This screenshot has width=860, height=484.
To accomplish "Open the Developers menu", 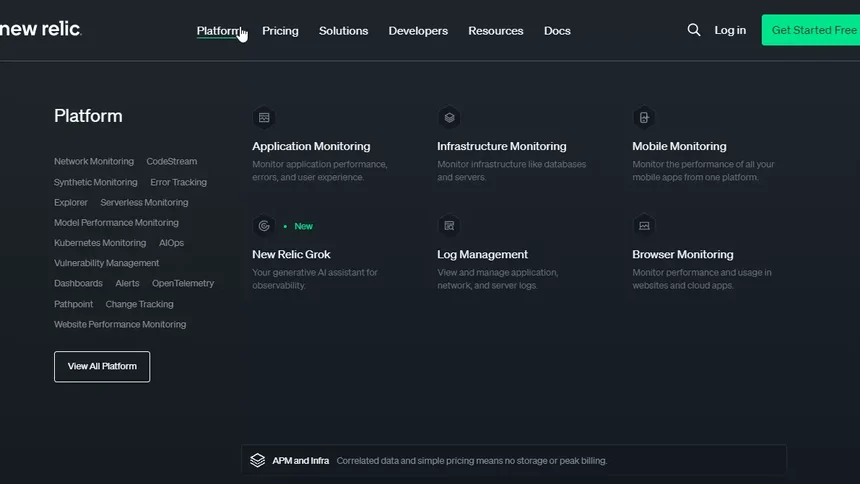I will 418,31.
